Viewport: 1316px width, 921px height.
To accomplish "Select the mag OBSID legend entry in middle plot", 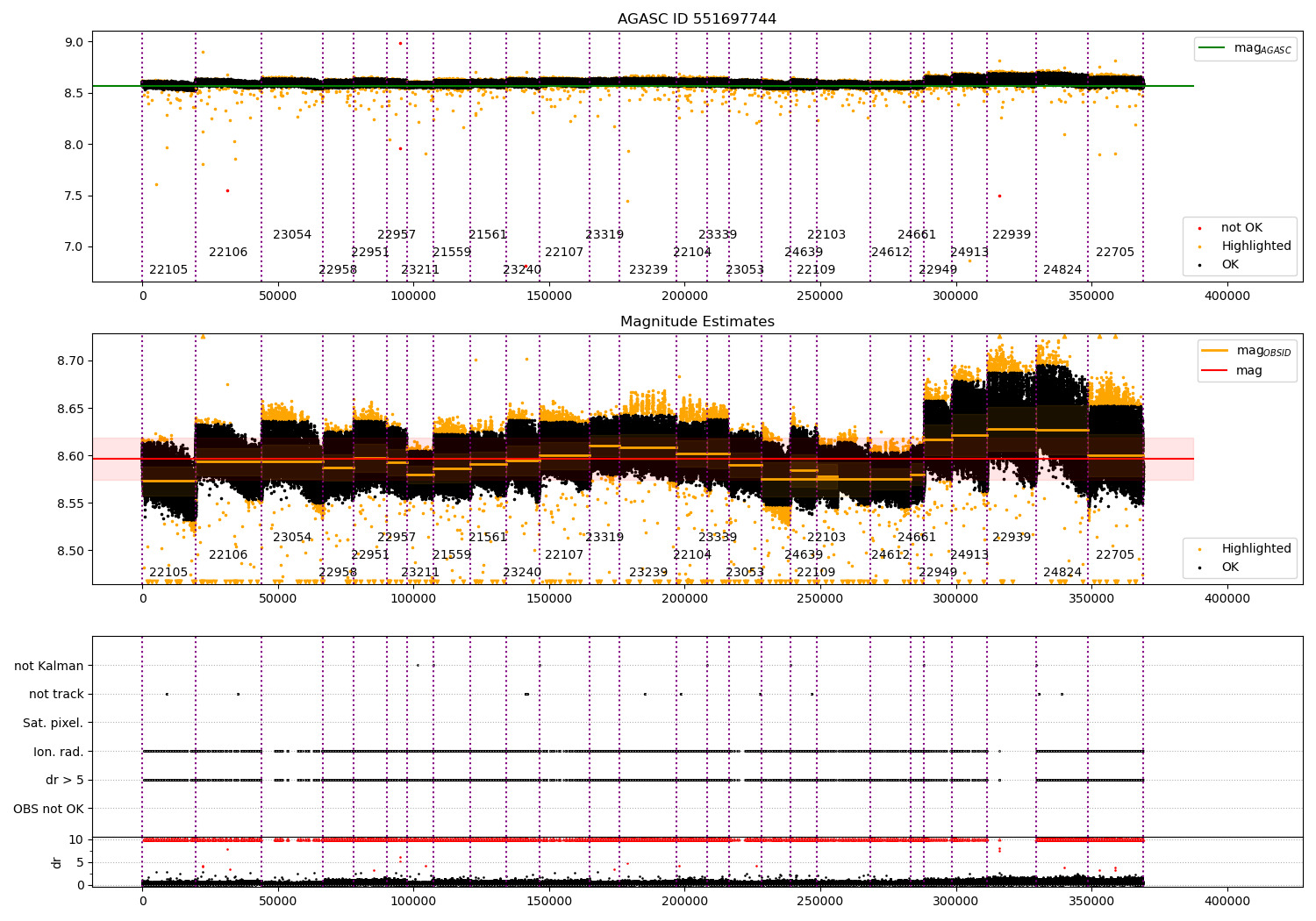I will point(1247,351).
